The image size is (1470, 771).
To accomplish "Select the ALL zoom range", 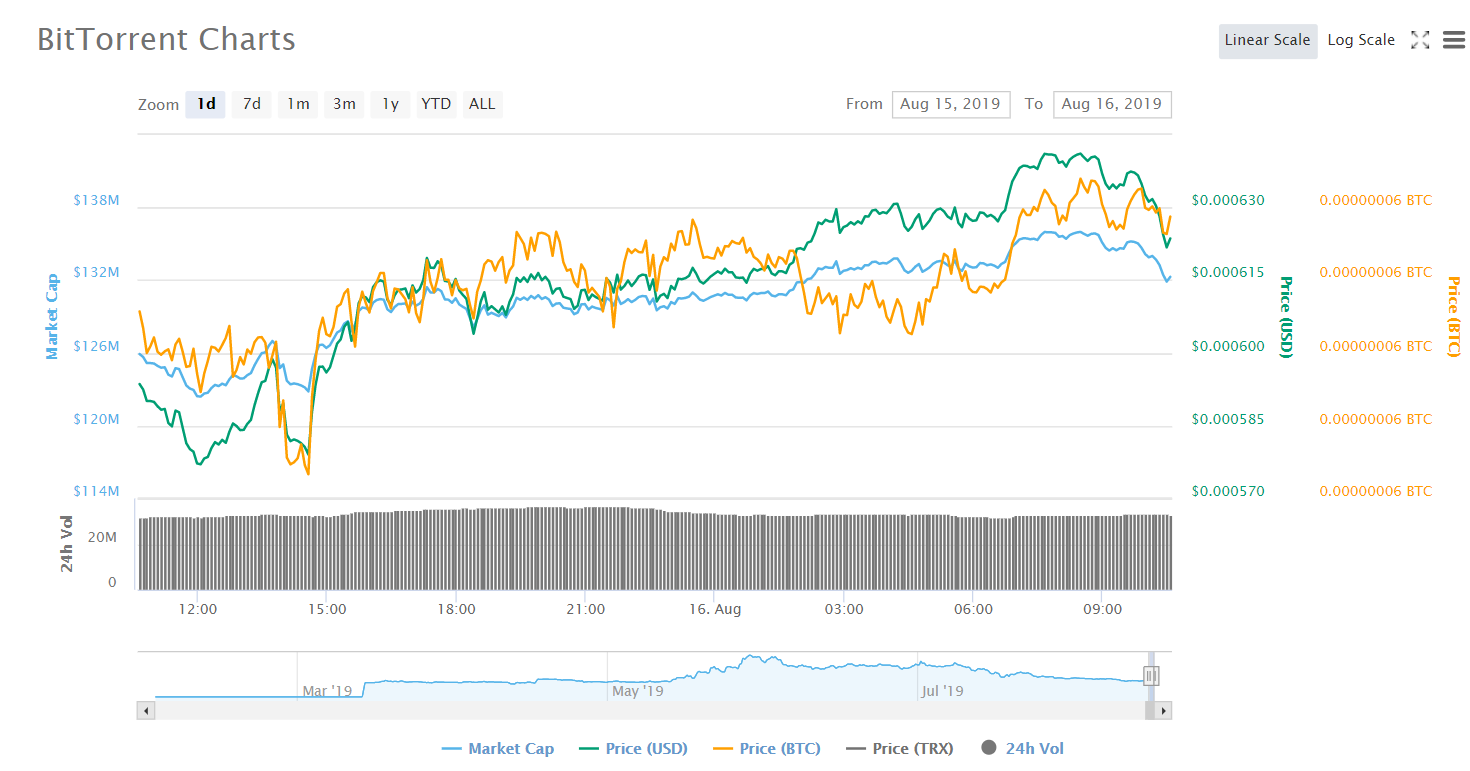I will point(482,104).
